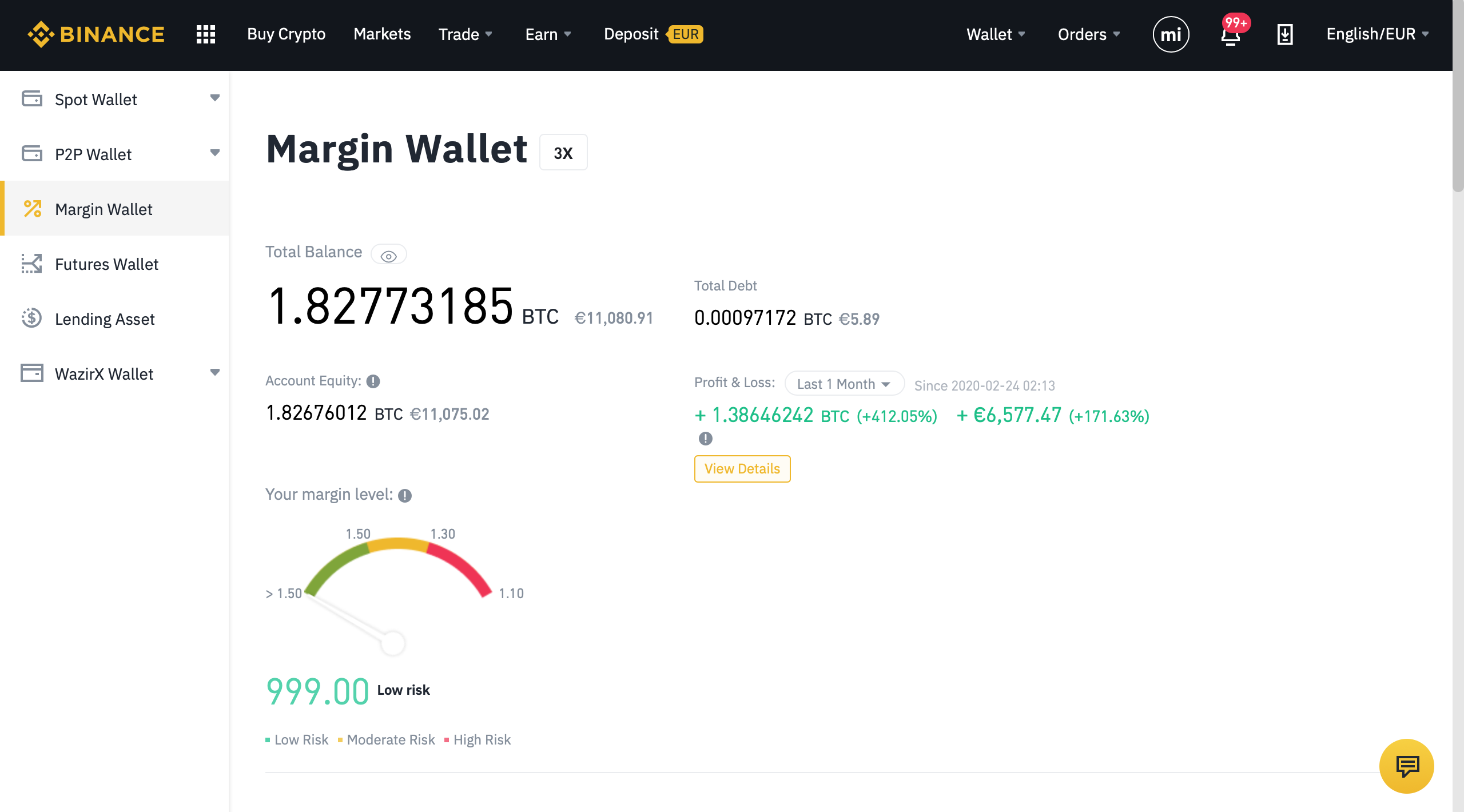Click the Low risk status label
Image resolution: width=1464 pixels, height=812 pixels.
coord(403,690)
